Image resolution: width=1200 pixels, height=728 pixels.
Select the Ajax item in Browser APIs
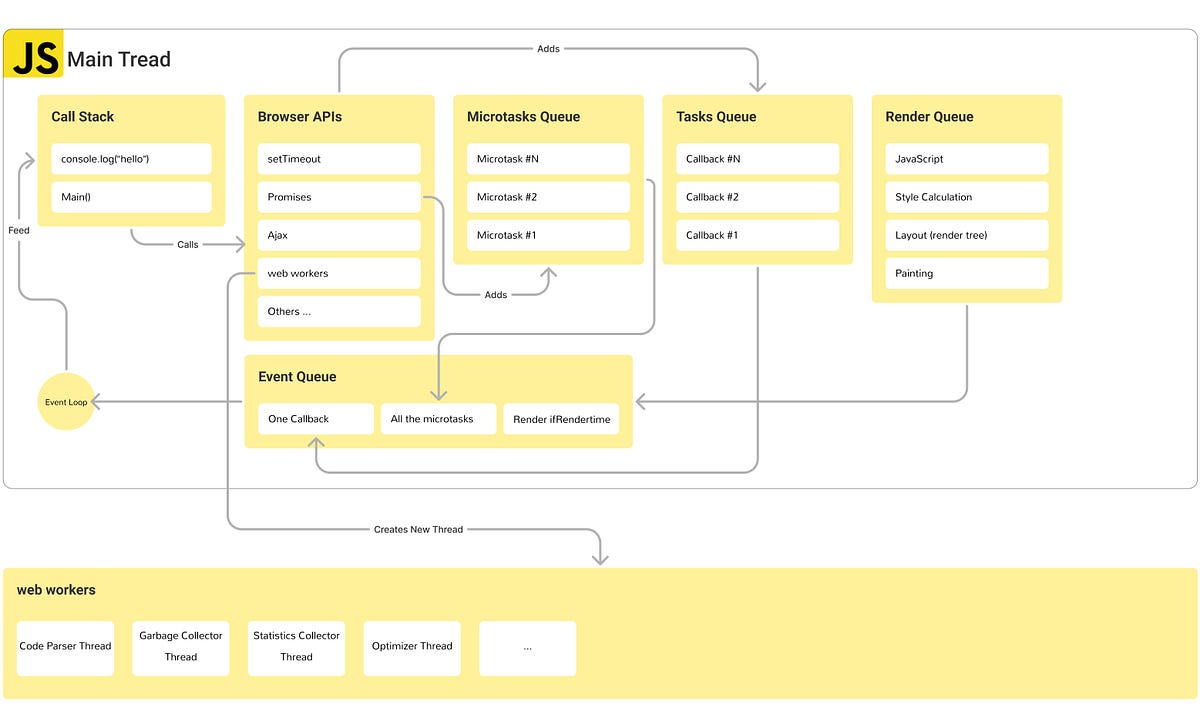338,235
